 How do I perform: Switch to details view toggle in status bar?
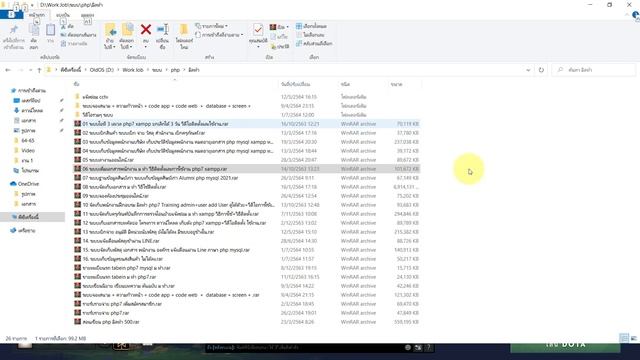624,338
